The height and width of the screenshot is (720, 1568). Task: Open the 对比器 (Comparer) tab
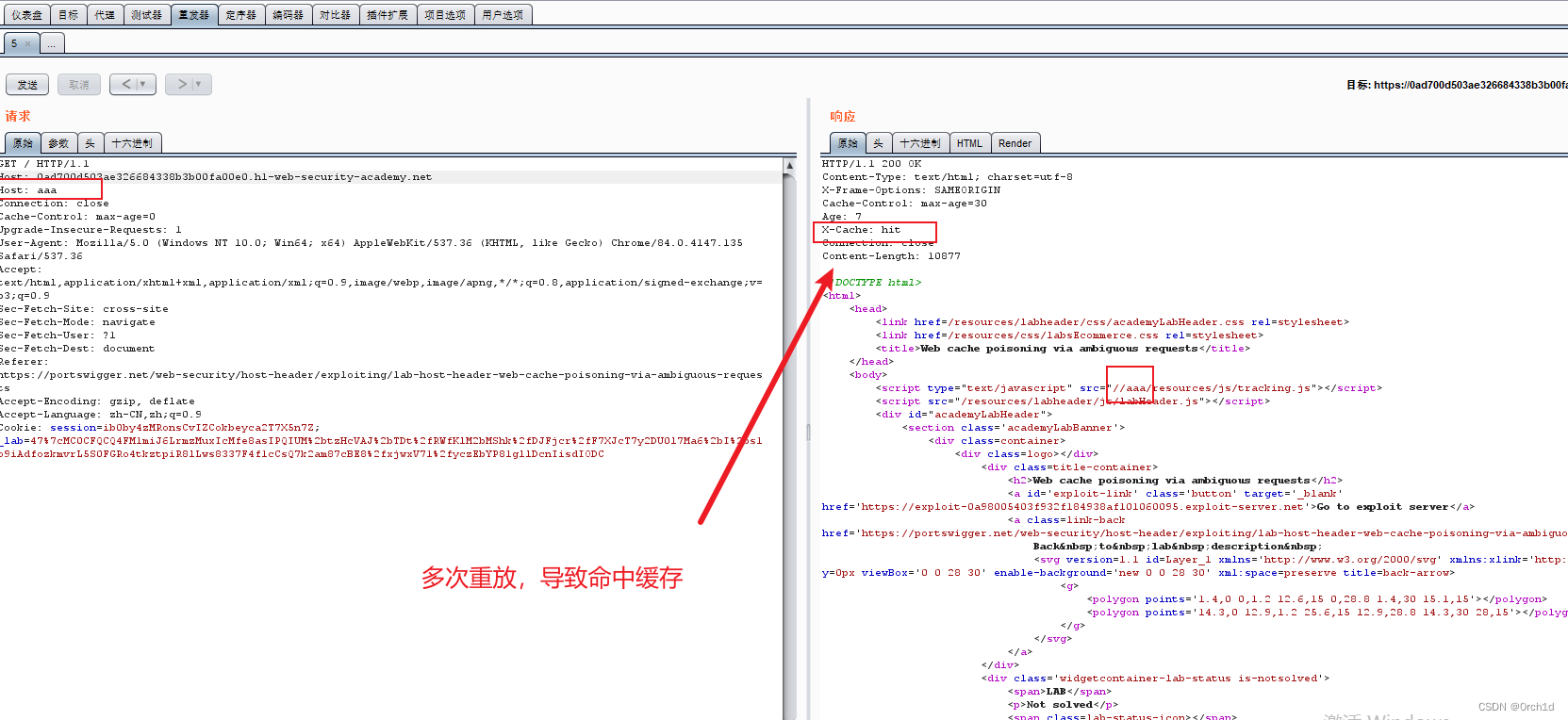pos(335,15)
